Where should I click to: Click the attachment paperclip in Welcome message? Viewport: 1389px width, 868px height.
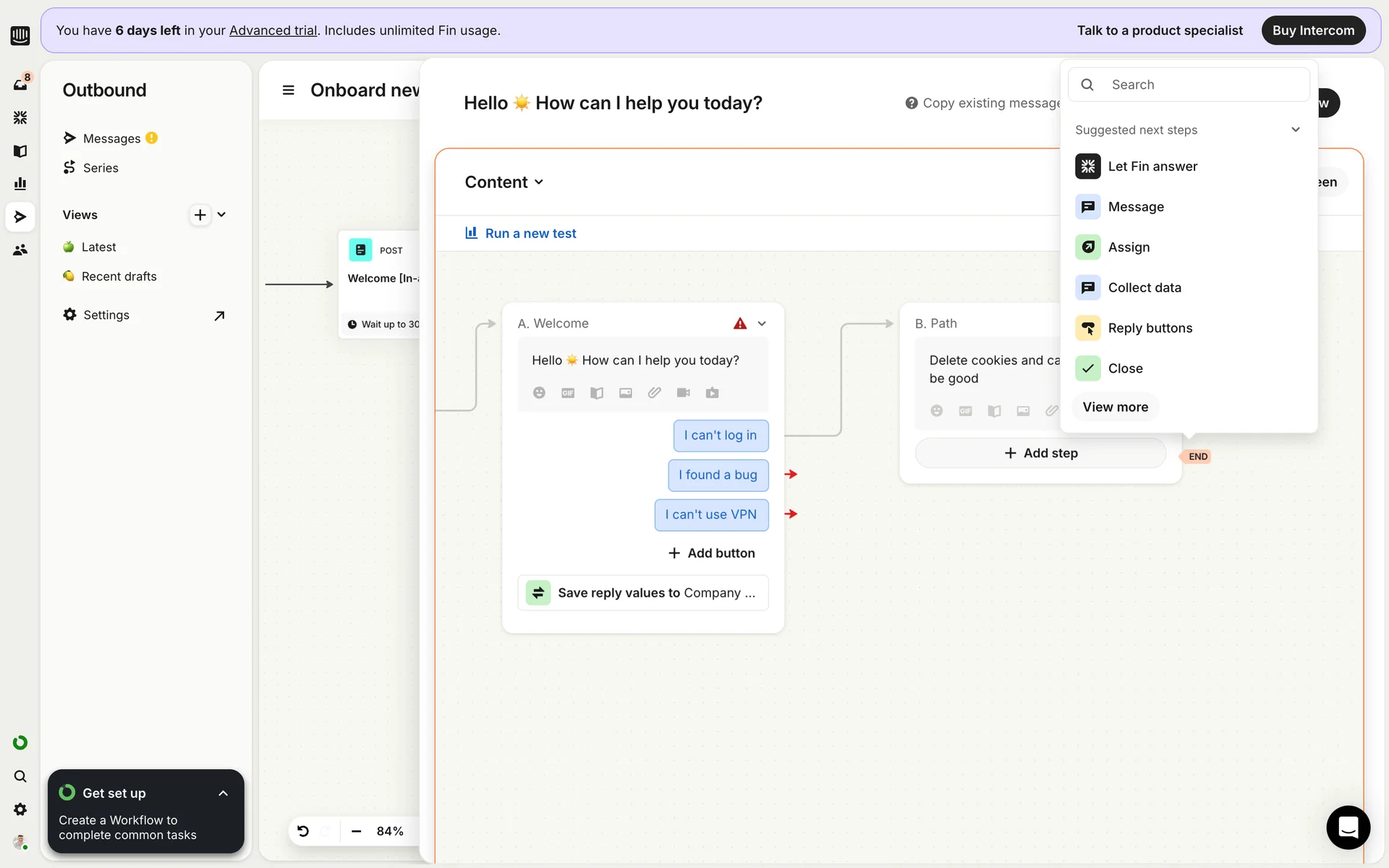(654, 393)
